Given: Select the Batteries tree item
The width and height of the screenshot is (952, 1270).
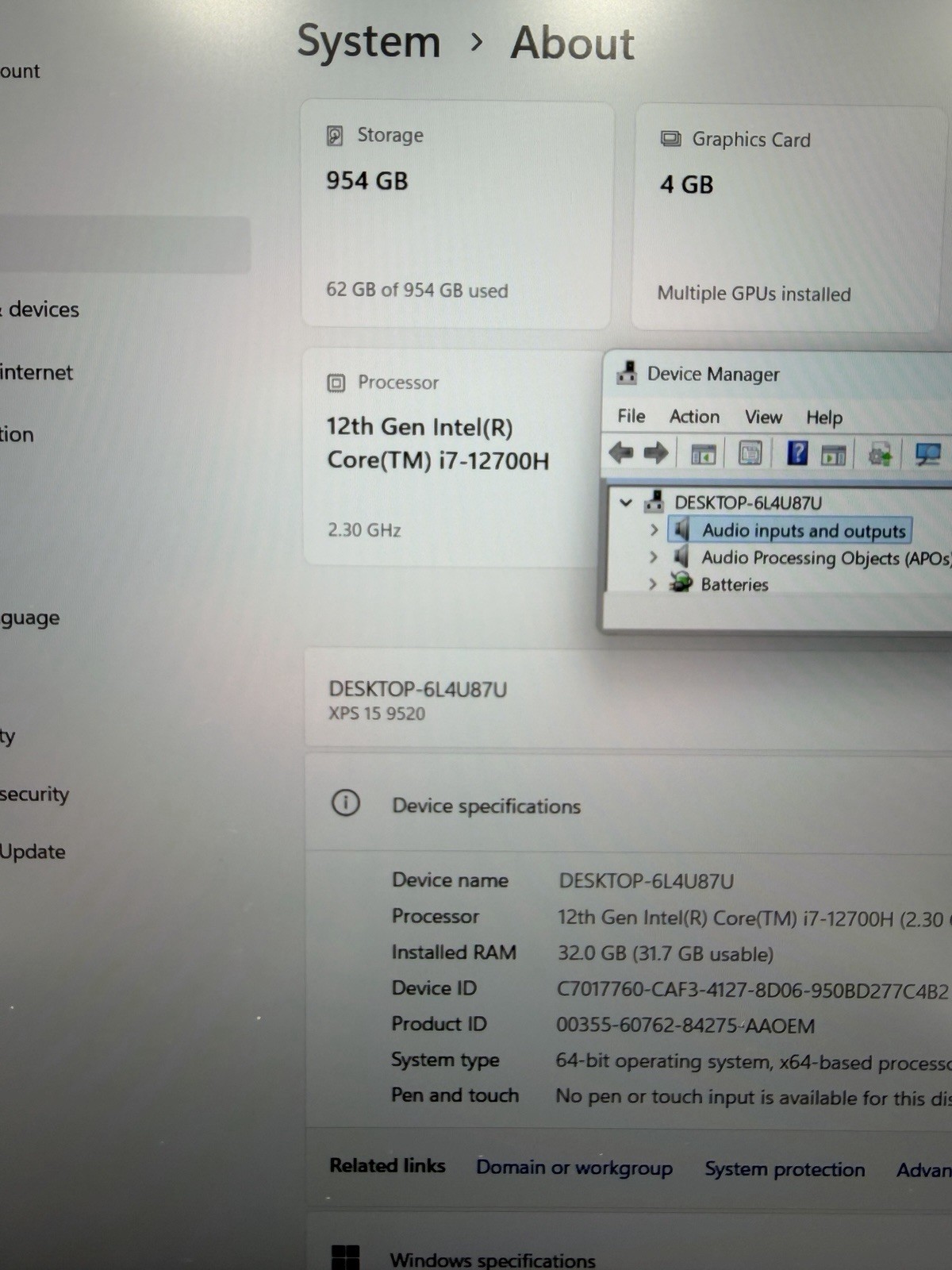Looking at the screenshot, I should click(x=735, y=585).
